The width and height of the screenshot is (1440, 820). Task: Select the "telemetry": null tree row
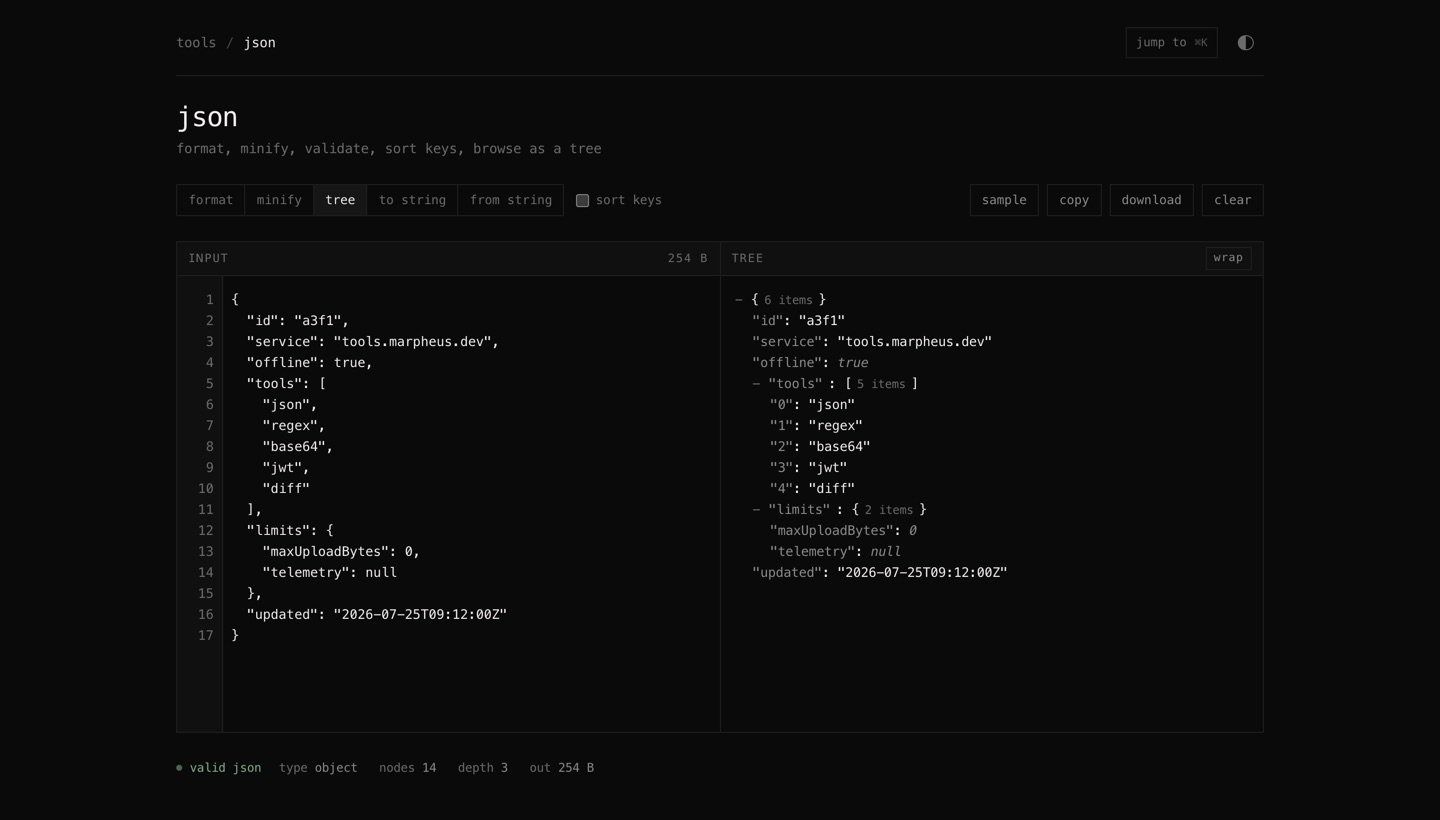tap(835, 552)
